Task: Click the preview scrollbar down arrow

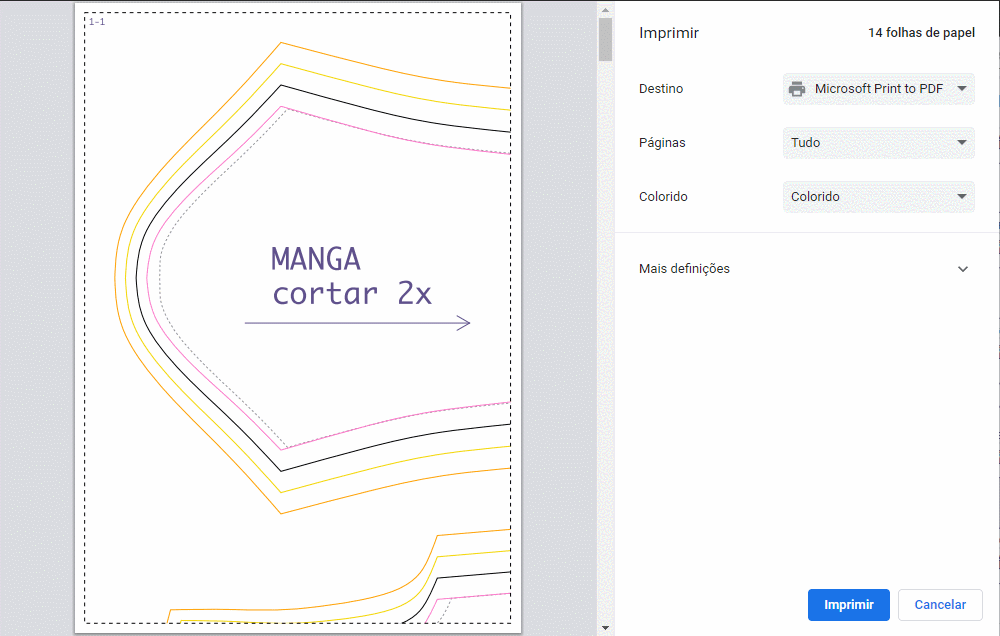Action: click(605, 628)
